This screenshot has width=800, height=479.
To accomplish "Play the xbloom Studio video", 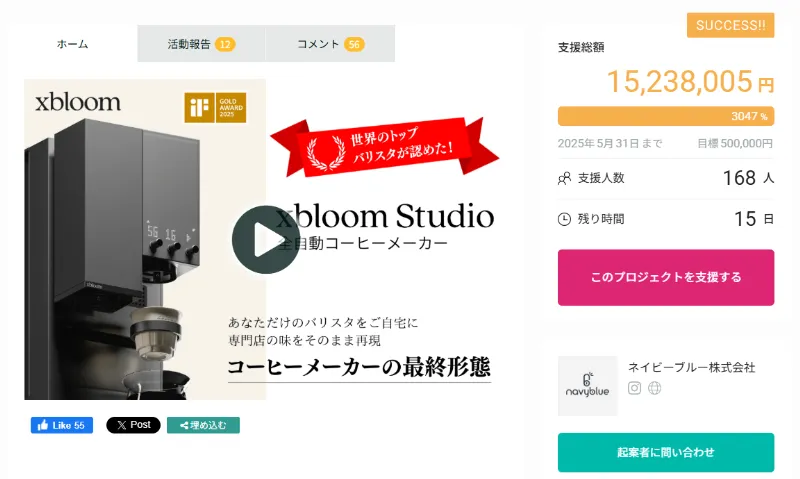I will point(266,240).
